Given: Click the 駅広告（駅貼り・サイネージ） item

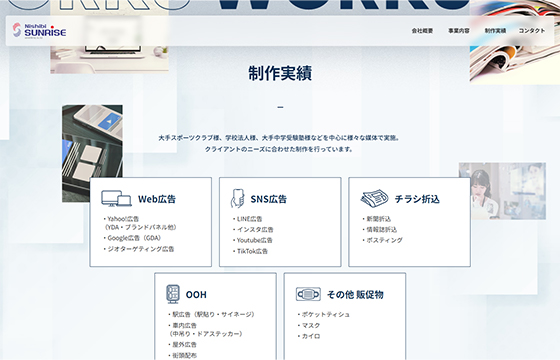Looking at the screenshot, I should tap(211, 315).
